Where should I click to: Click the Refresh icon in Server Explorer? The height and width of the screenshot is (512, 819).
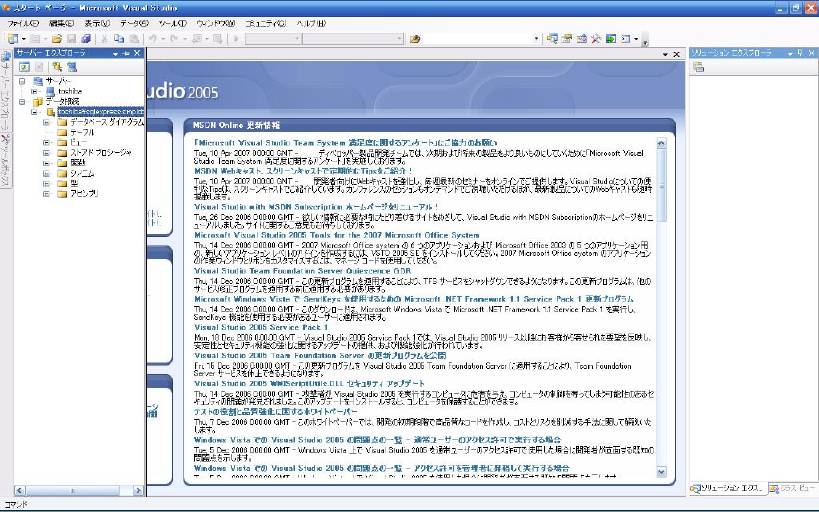(24, 67)
